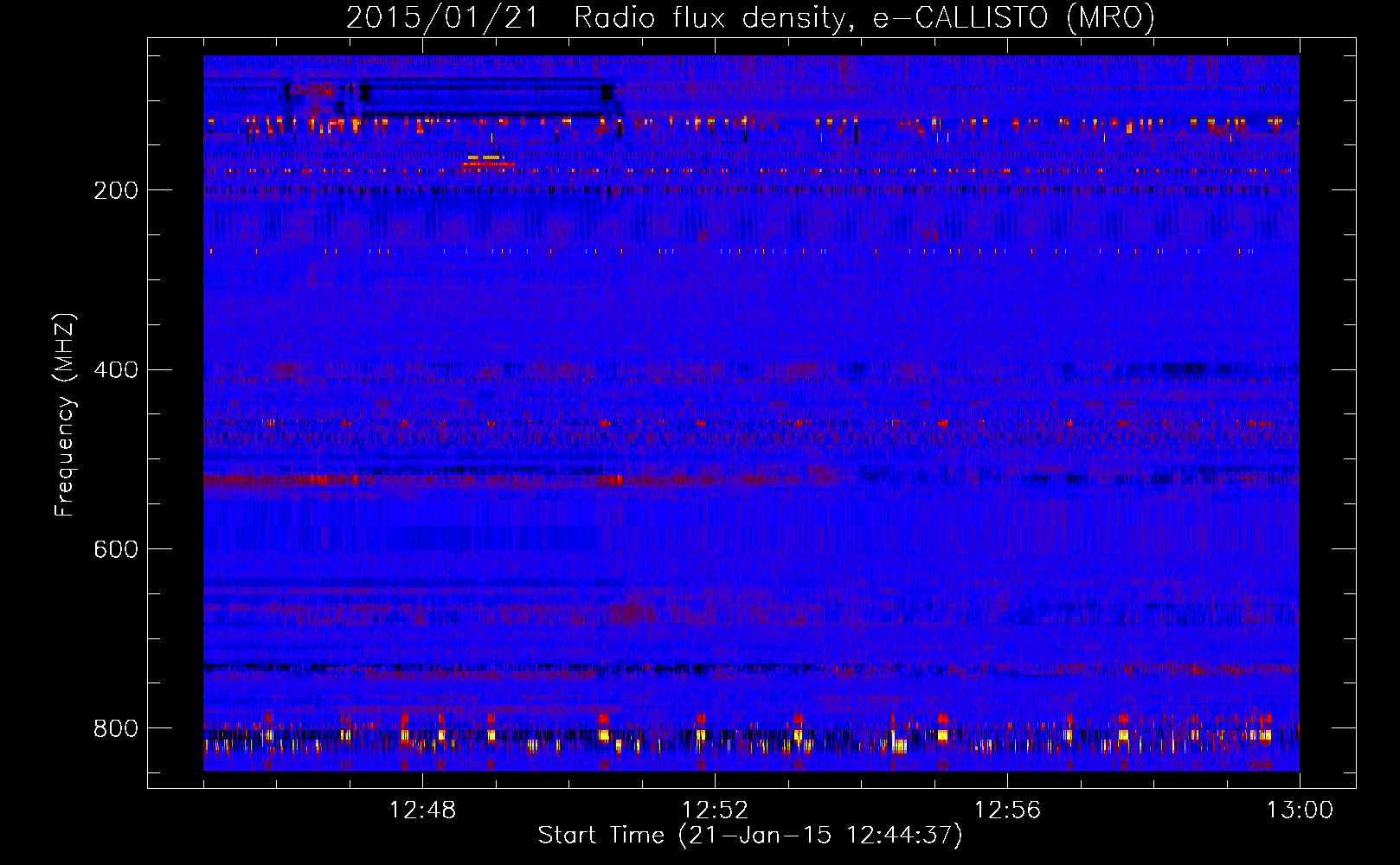
Task: Click the 13:00 time tick label
Action: tap(1300, 811)
